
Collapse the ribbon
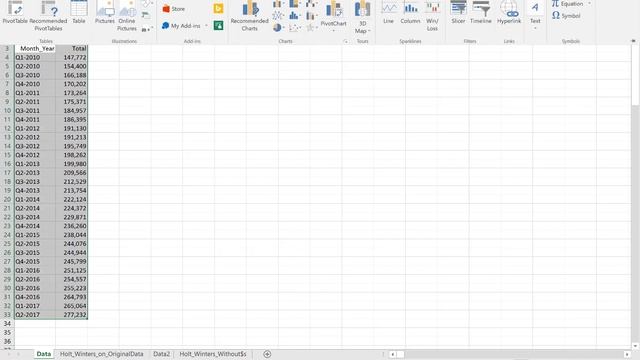tap(633, 41)
